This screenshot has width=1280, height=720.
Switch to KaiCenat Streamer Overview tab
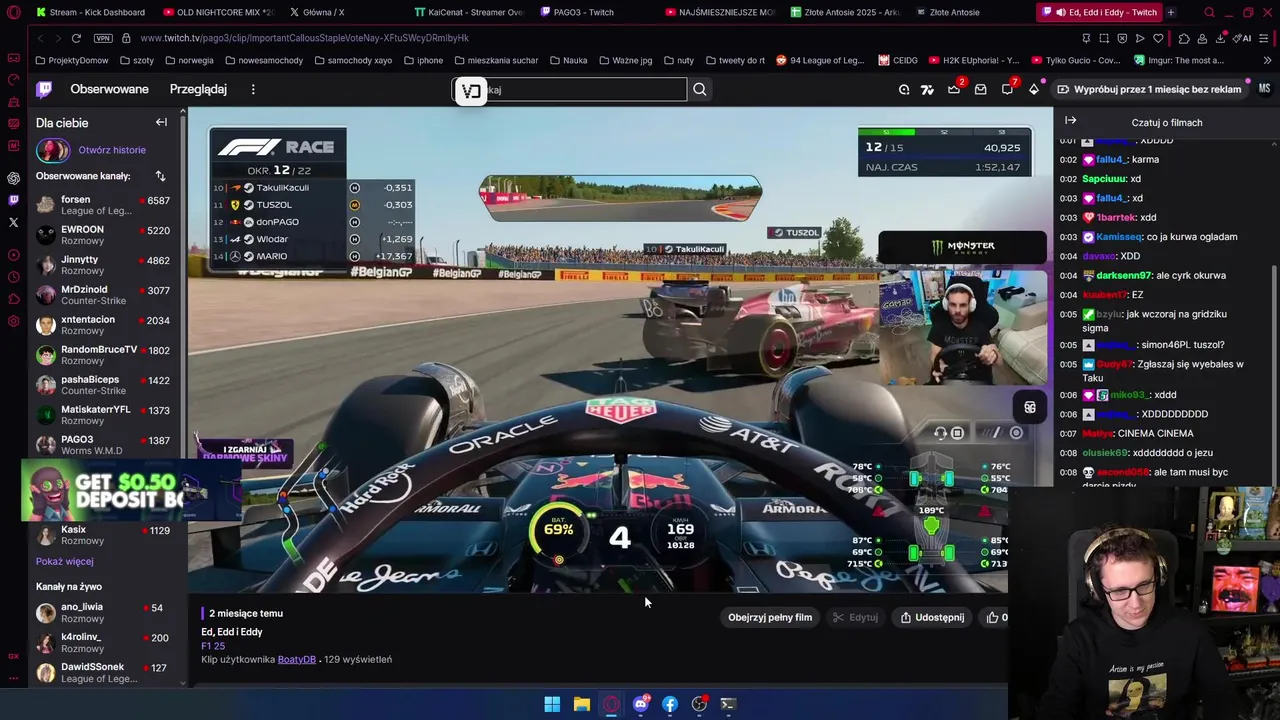(x=468, y=12)
